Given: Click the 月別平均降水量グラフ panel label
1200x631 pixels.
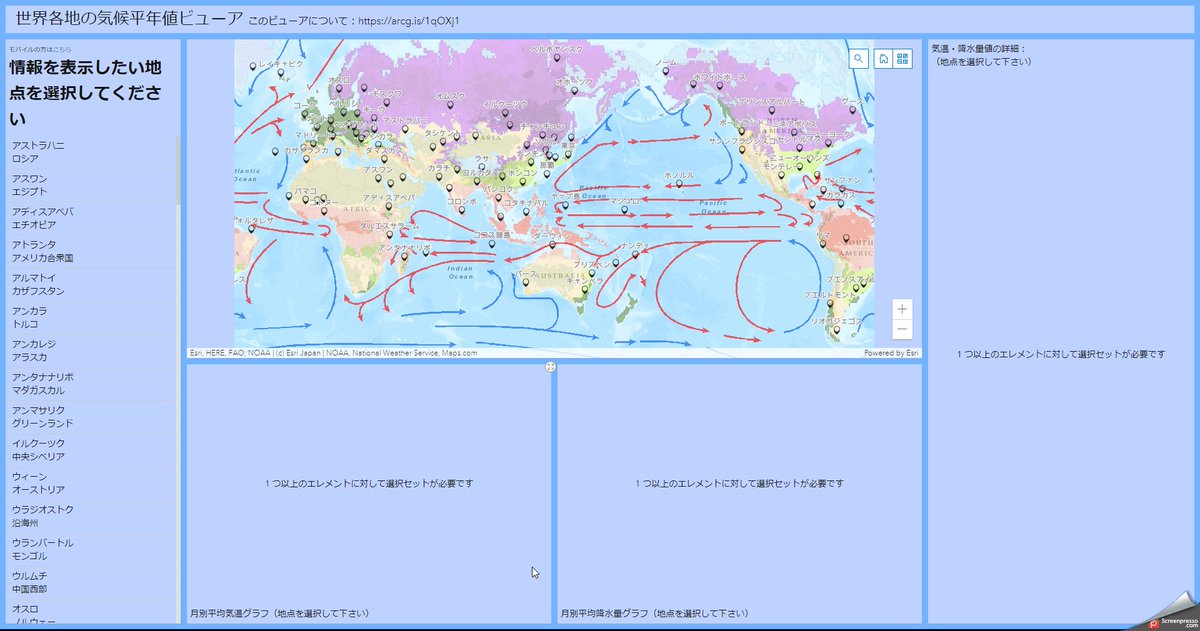Looking at the screenshot, I should tap(654, 613).
